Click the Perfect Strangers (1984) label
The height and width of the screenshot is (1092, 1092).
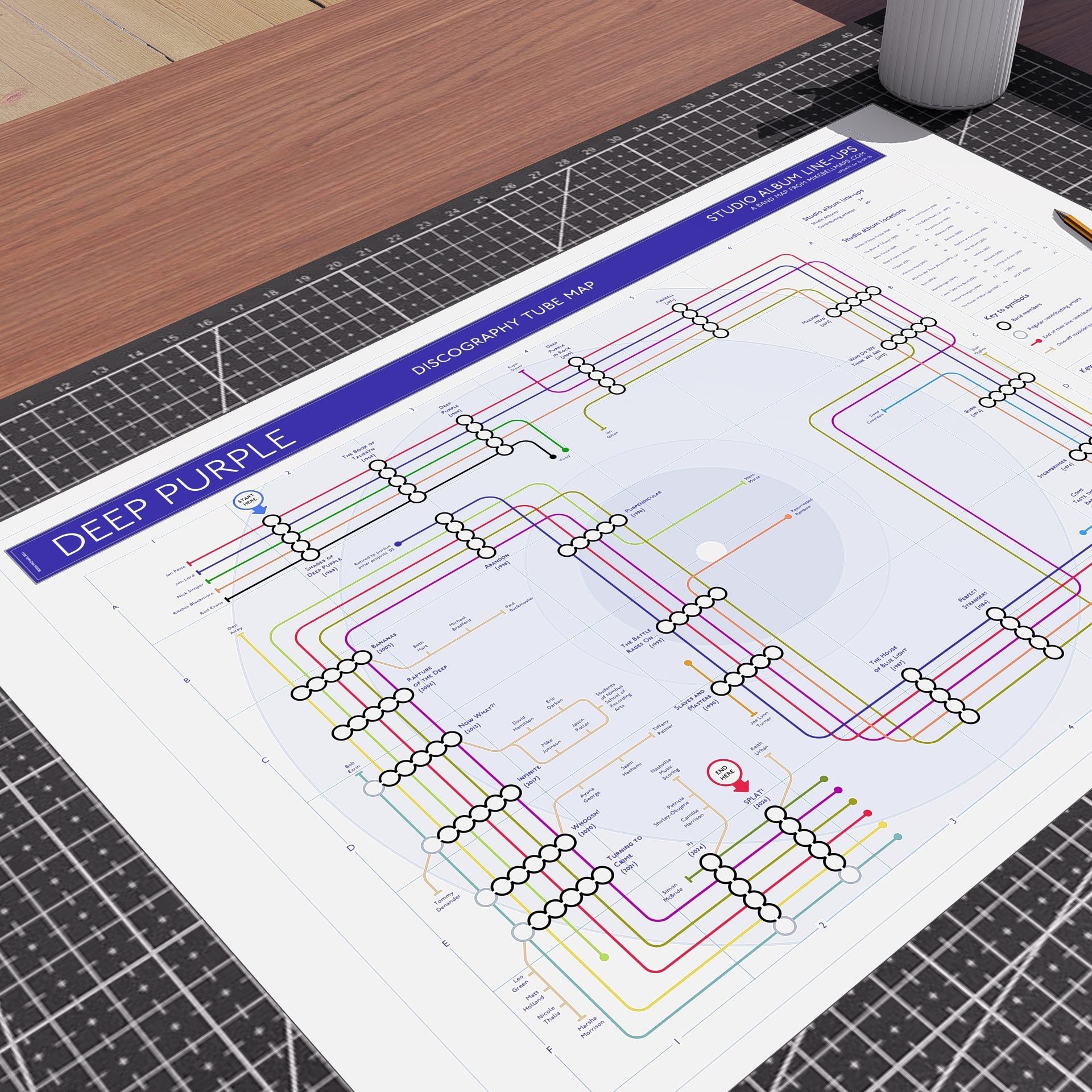tap(974, 599)
